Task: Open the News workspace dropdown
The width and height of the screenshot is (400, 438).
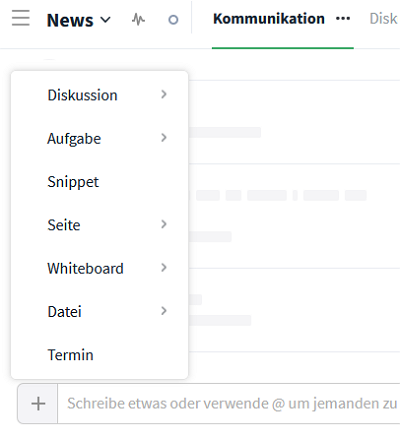Action: coord(79,20)
